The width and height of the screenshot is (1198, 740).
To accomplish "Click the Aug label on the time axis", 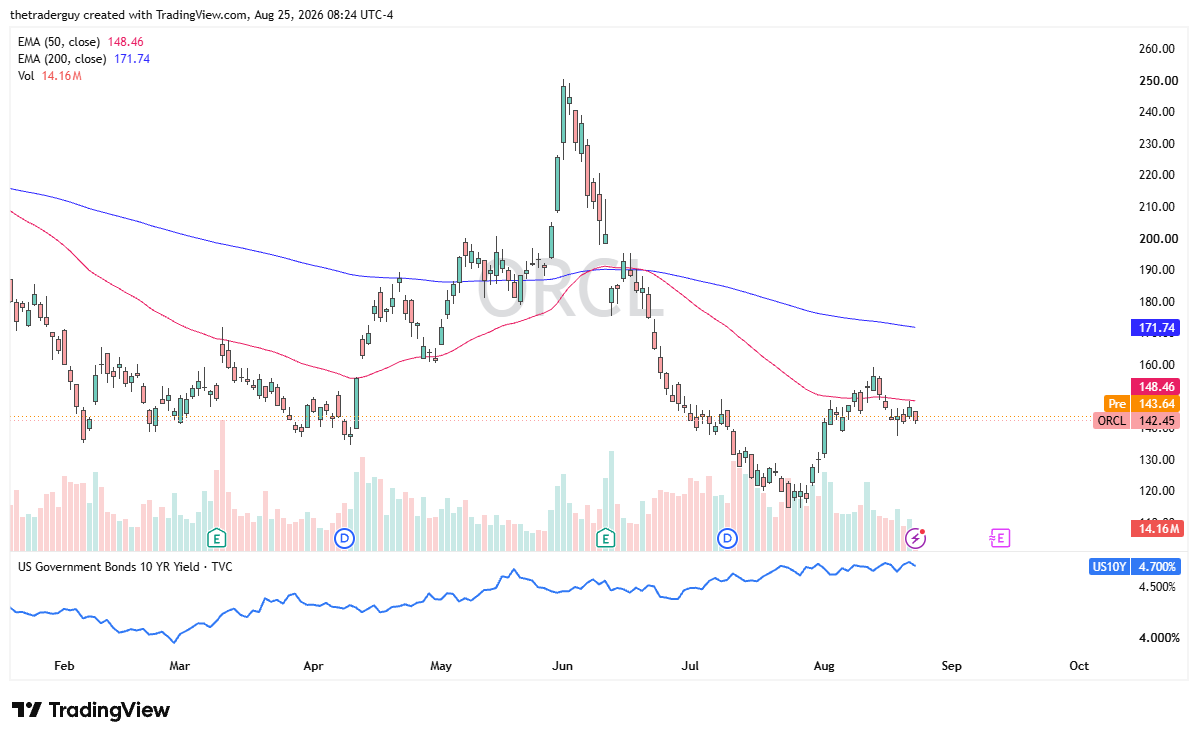I will pos(824,666).
